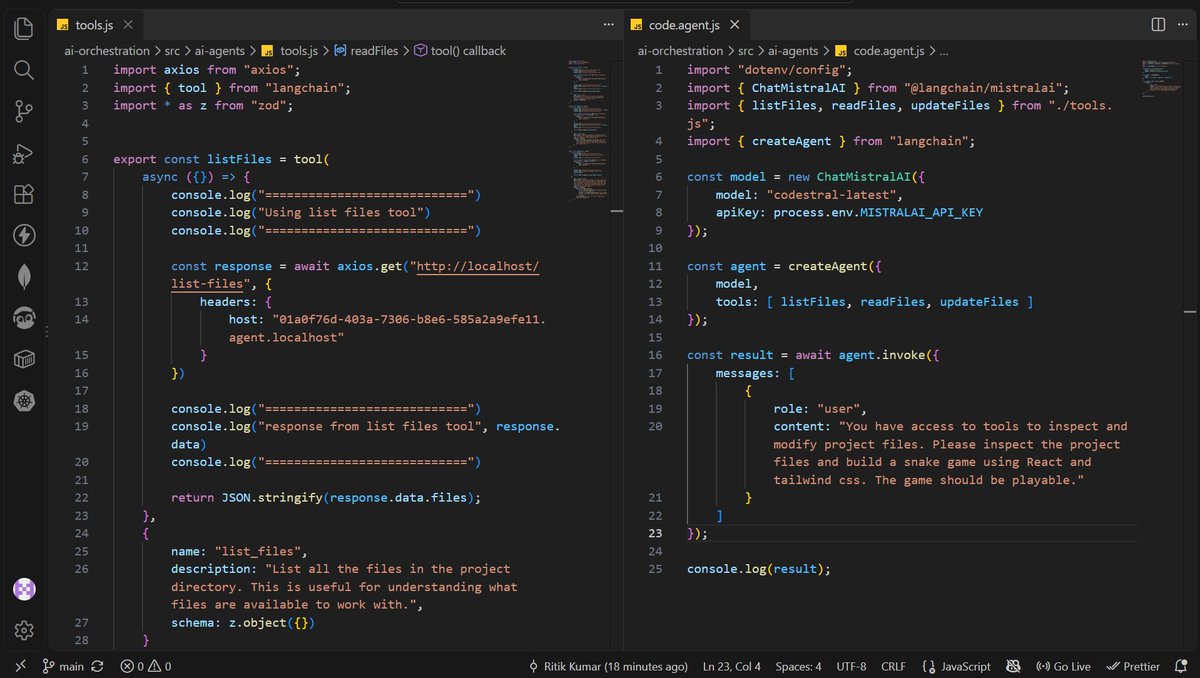Open the Kubernetes helm wheel icon
The width and height of the screenshot is (1200, 678).
coord(24,401)
